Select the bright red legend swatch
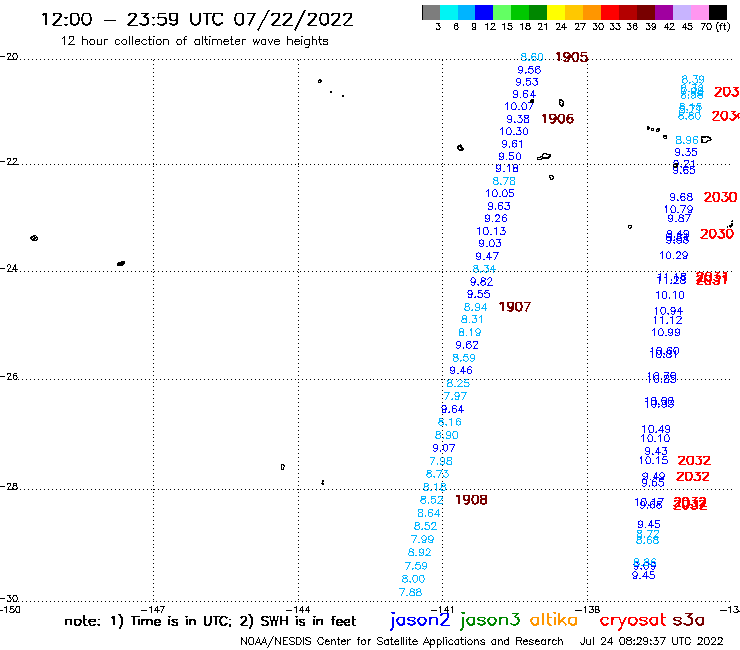The width and height of the screenshot is (740, 650). pyautogui.click(x=610, y=12)
